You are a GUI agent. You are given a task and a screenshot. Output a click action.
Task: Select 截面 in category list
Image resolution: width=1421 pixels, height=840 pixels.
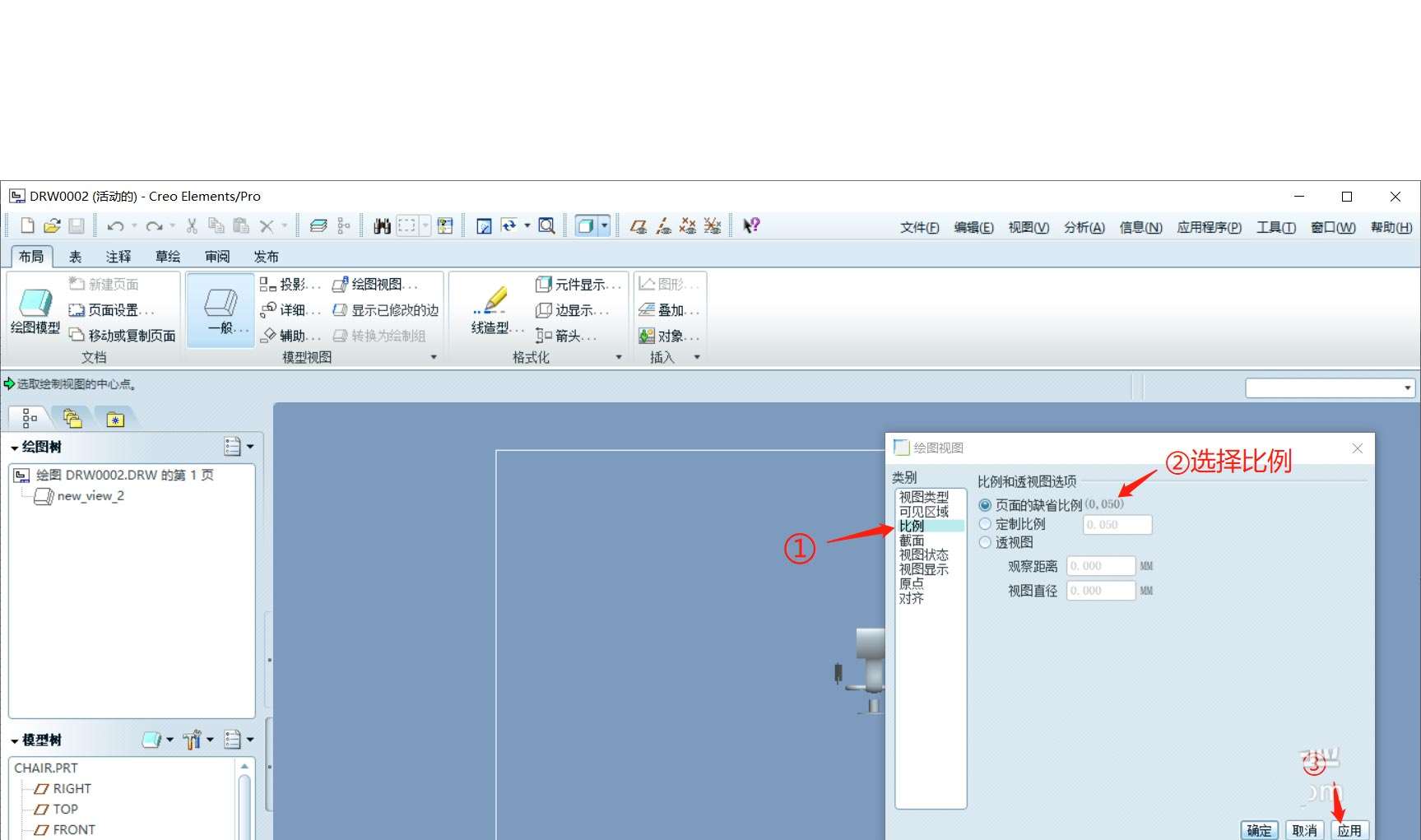point(913,541)
